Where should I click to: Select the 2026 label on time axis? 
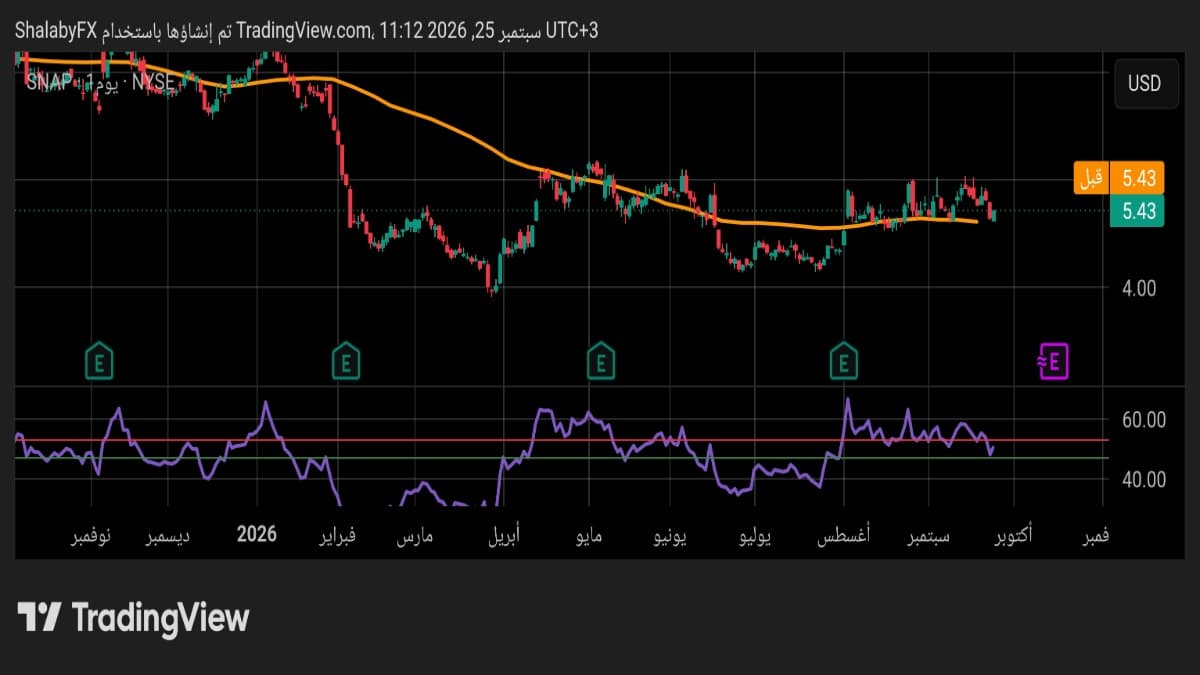(x=257, y=535)
